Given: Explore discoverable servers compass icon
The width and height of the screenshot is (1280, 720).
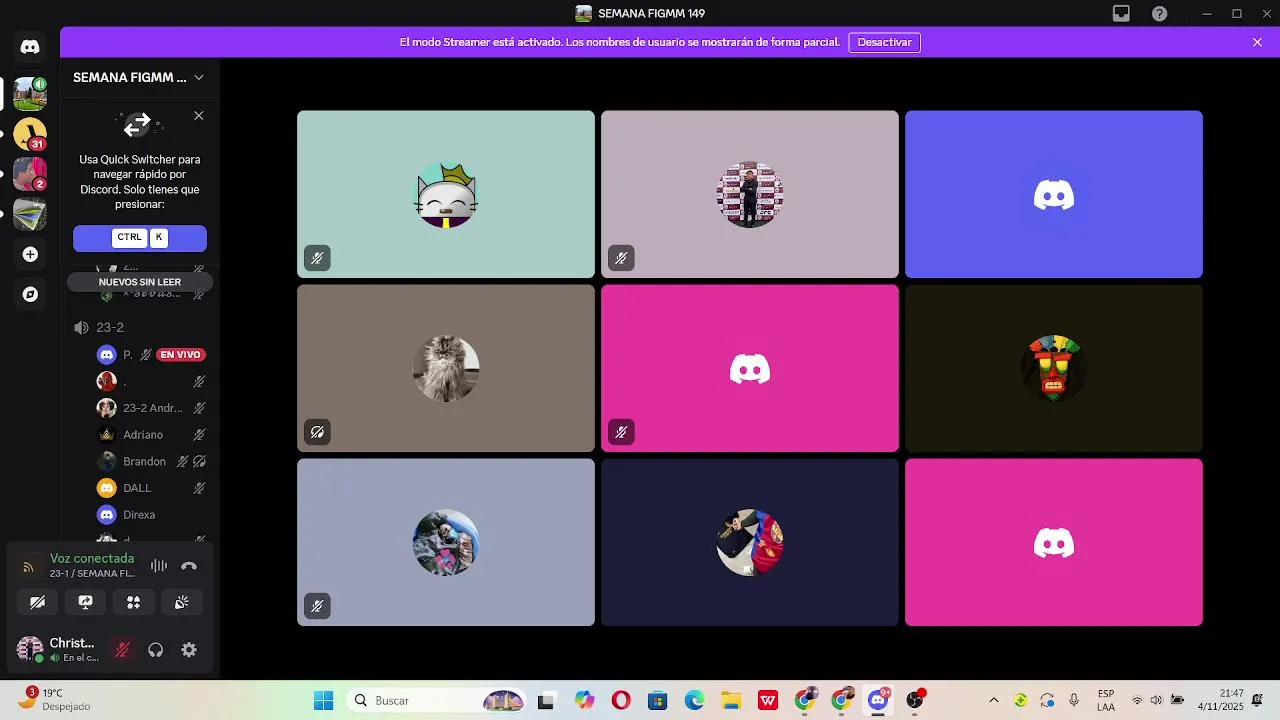Looking at the screenshot, I should coord(30,295).
